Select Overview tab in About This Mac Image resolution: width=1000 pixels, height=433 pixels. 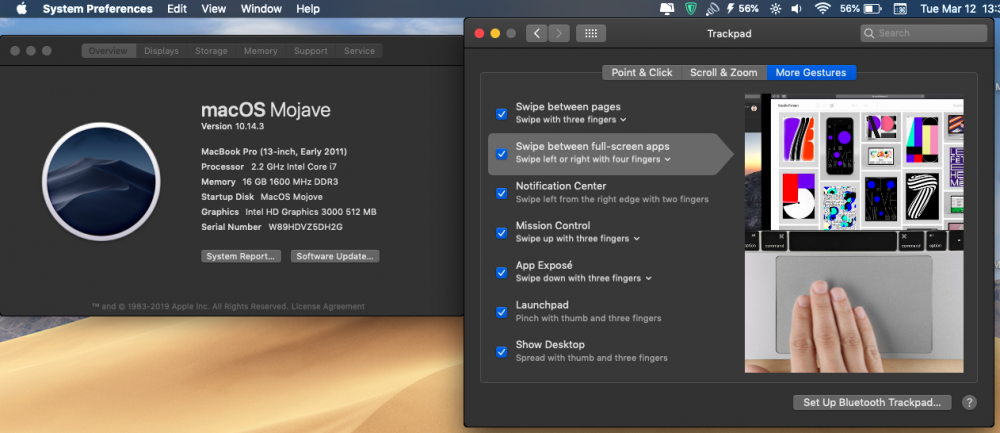(x=108, y=51)
